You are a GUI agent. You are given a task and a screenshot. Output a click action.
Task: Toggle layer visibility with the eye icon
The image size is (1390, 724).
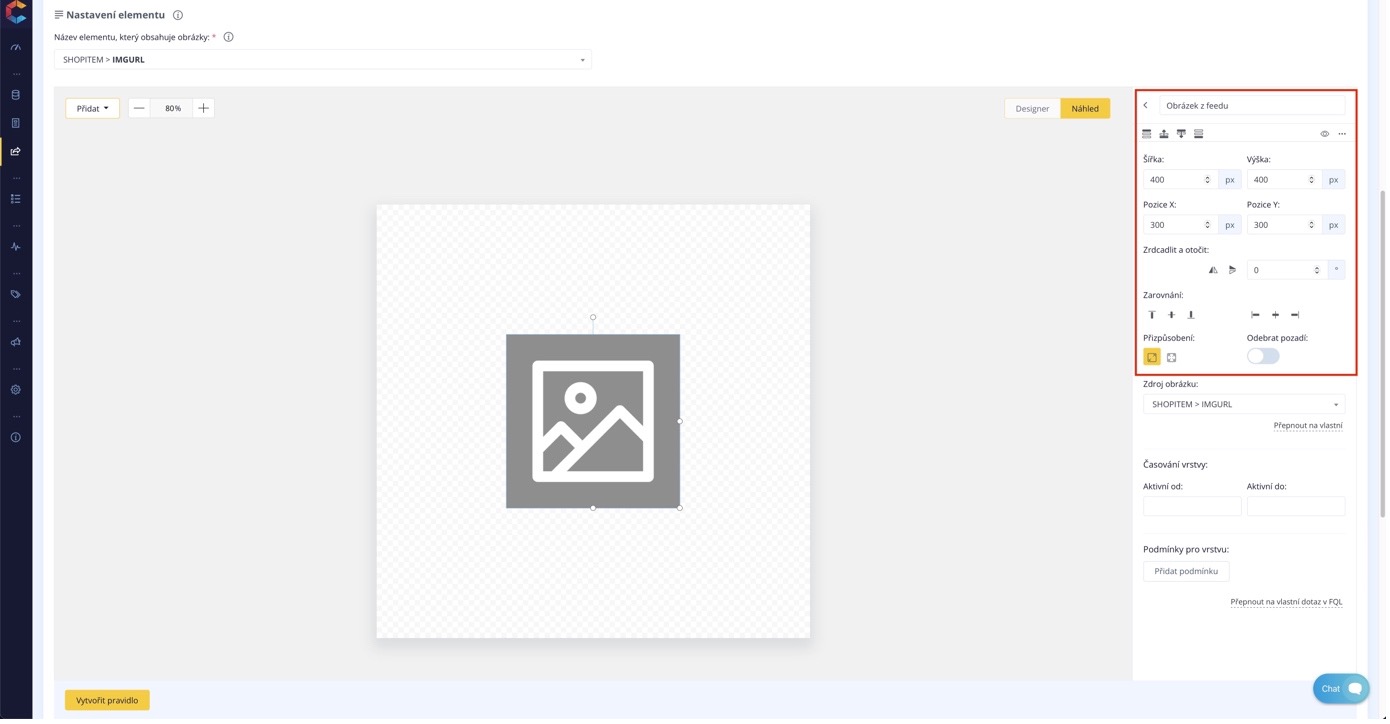(x=1327, y=134)
